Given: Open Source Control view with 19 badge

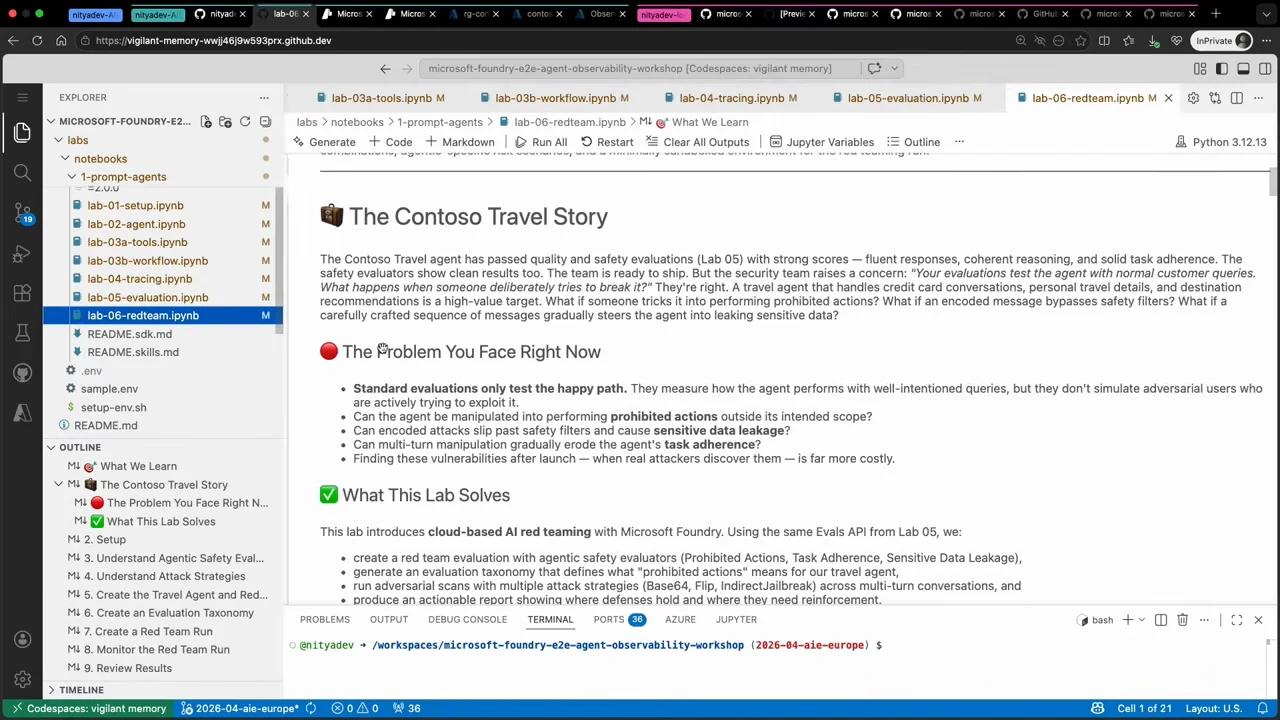Looking at the screenshot, I should [x=22, y=213].
